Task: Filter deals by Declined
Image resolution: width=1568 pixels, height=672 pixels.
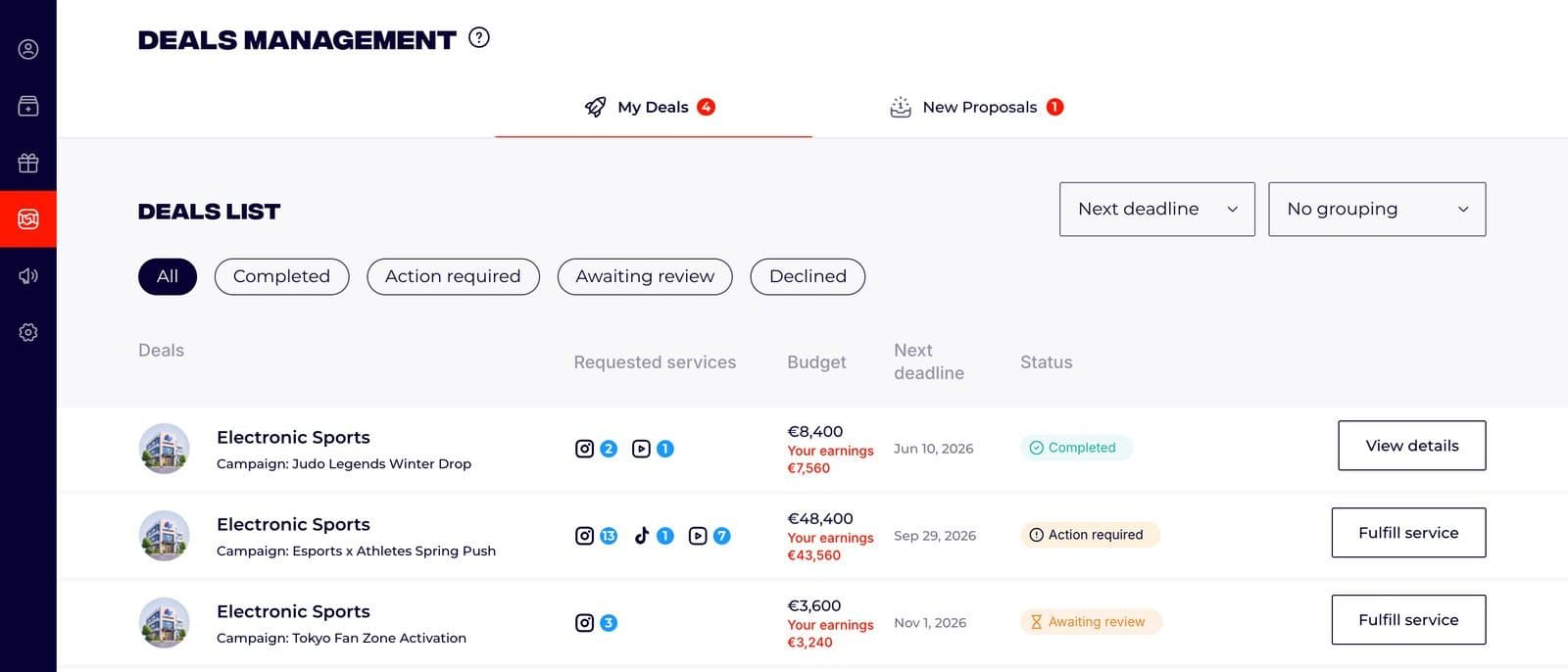Action: [808, 276]
